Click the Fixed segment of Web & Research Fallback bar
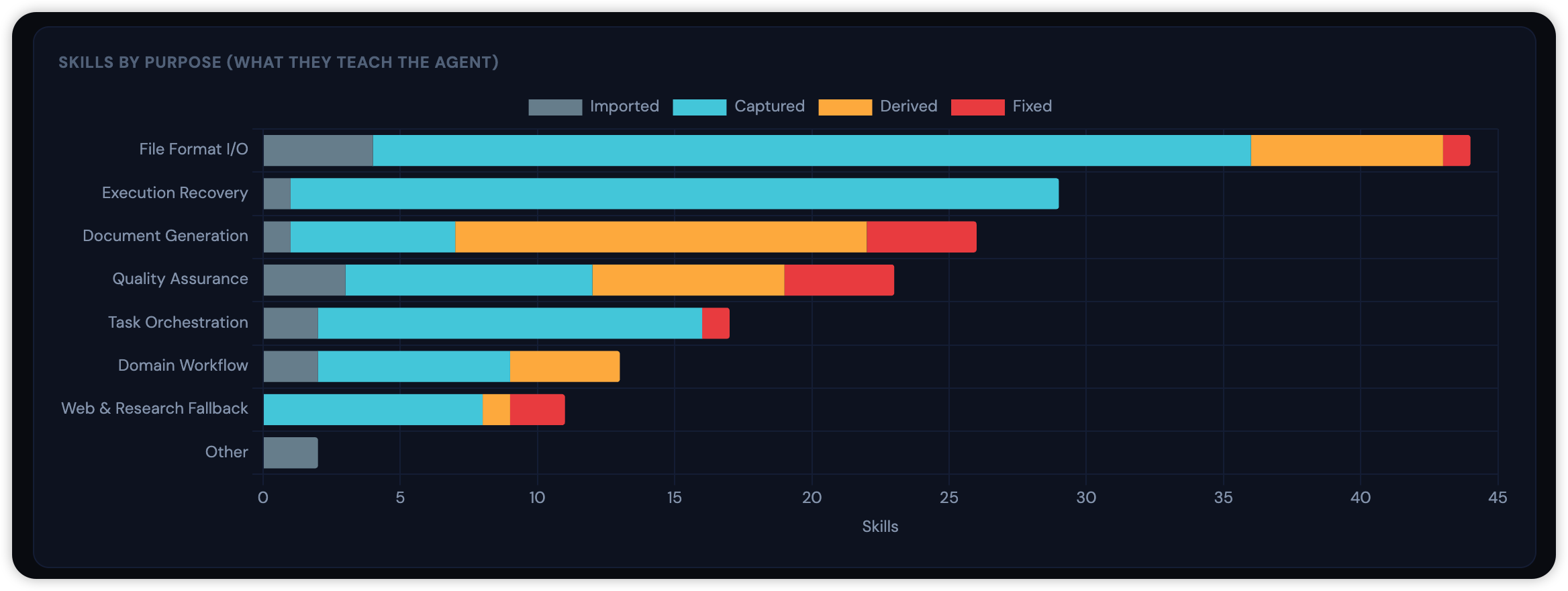The image size is (1568, 591). 537,410
